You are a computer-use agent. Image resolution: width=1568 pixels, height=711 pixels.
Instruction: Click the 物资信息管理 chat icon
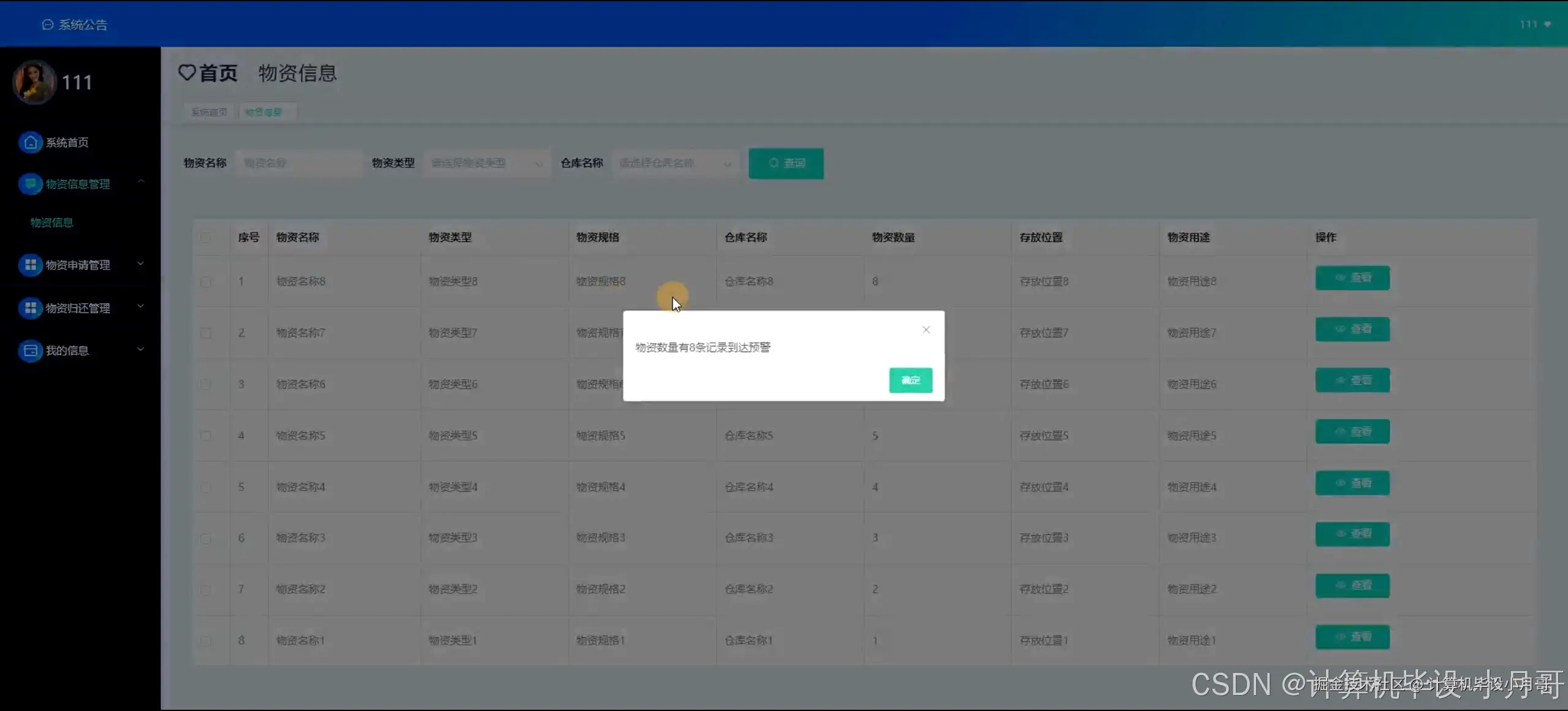(30, 184)
